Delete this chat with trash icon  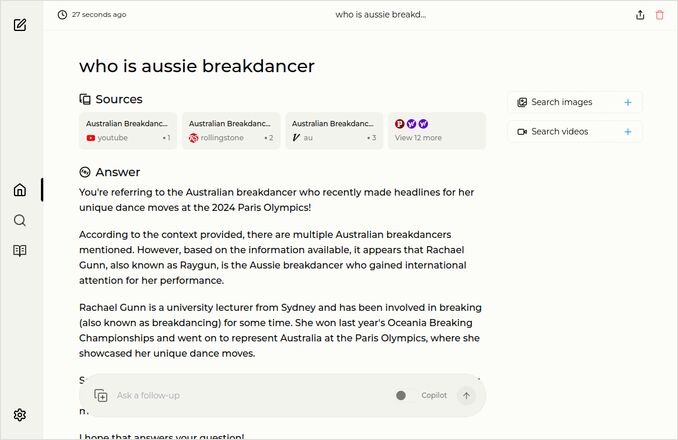659,15
